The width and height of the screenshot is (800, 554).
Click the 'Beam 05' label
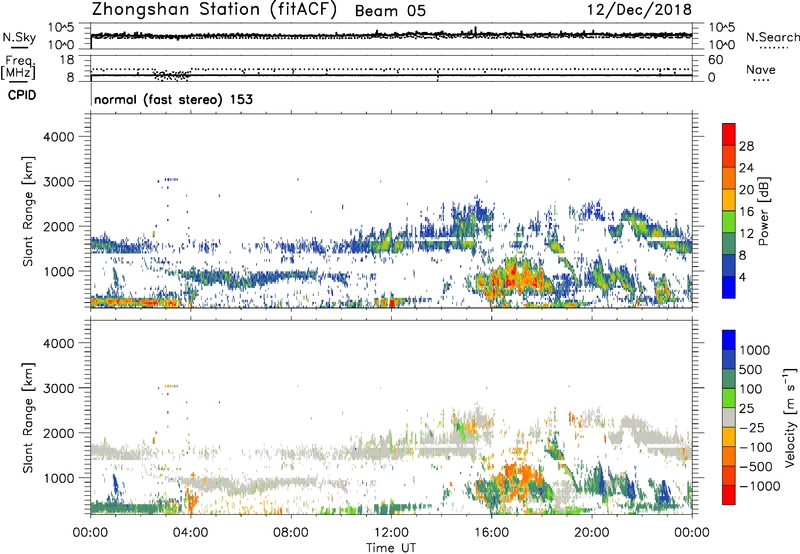tap(390, 11)
